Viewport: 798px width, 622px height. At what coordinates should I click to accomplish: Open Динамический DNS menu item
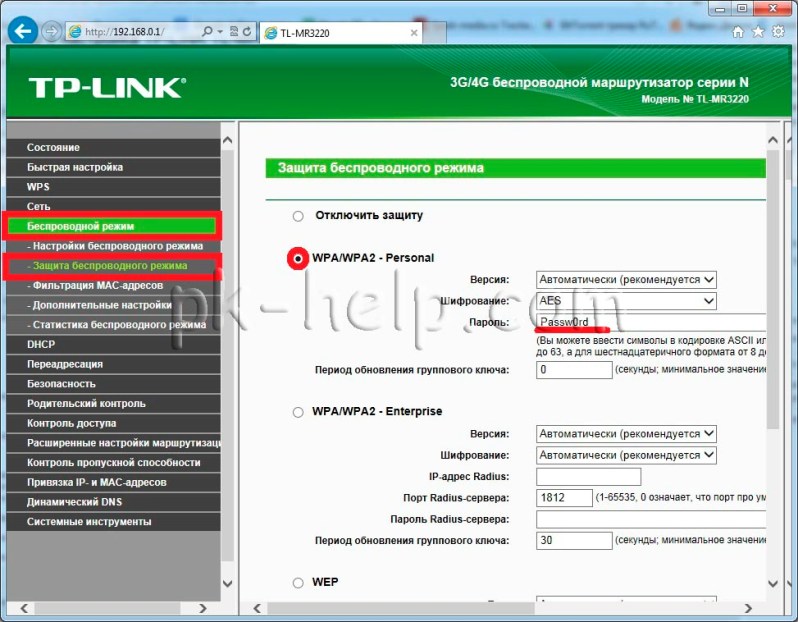[x=113, y=502]
